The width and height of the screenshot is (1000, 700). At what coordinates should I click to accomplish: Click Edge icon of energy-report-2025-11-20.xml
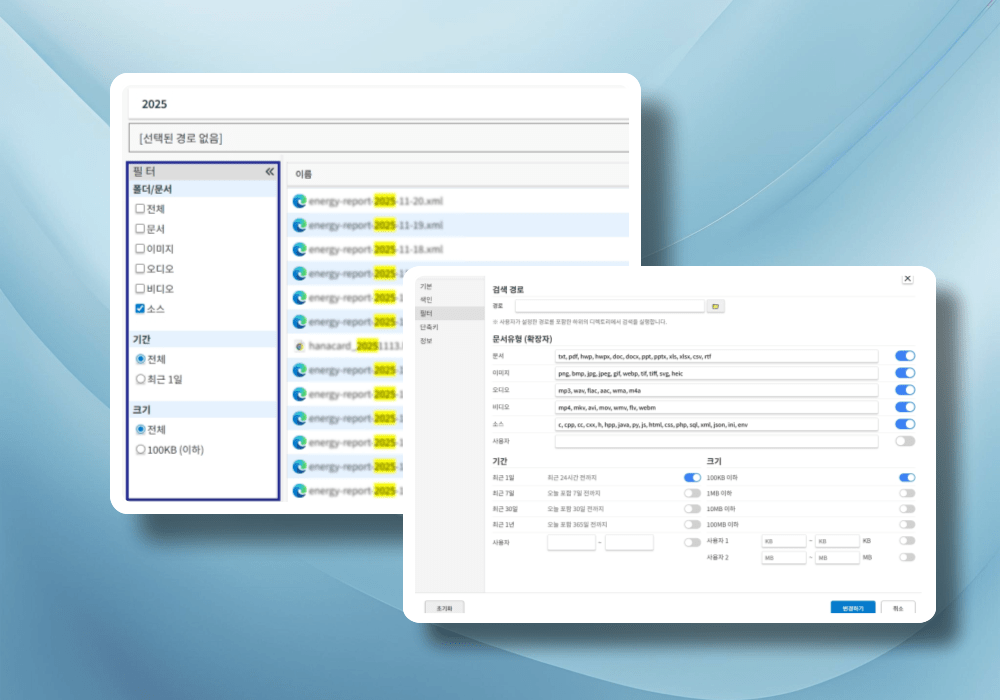299,201
